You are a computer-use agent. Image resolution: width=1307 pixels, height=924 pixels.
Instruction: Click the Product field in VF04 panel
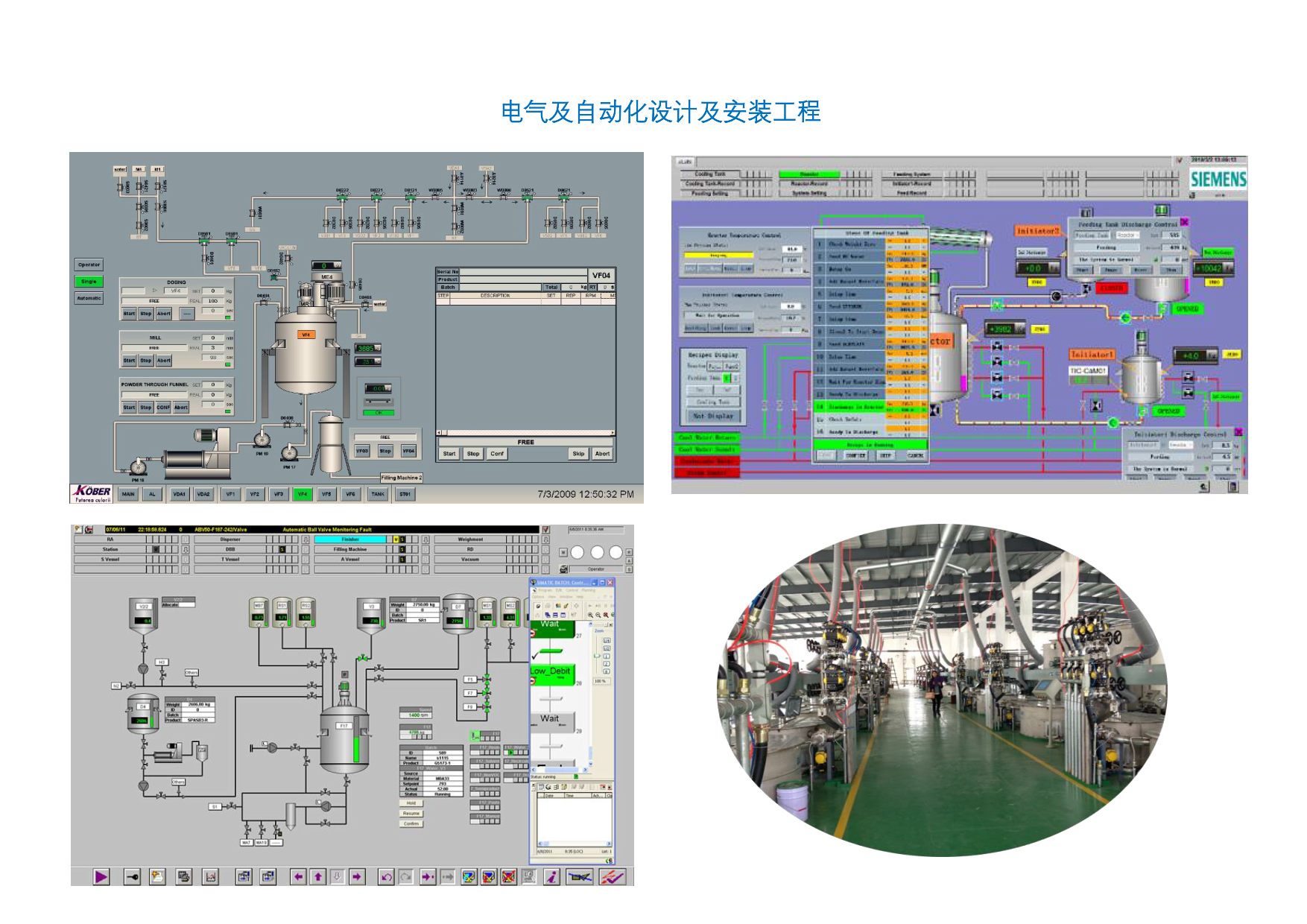tap(523, 279)
